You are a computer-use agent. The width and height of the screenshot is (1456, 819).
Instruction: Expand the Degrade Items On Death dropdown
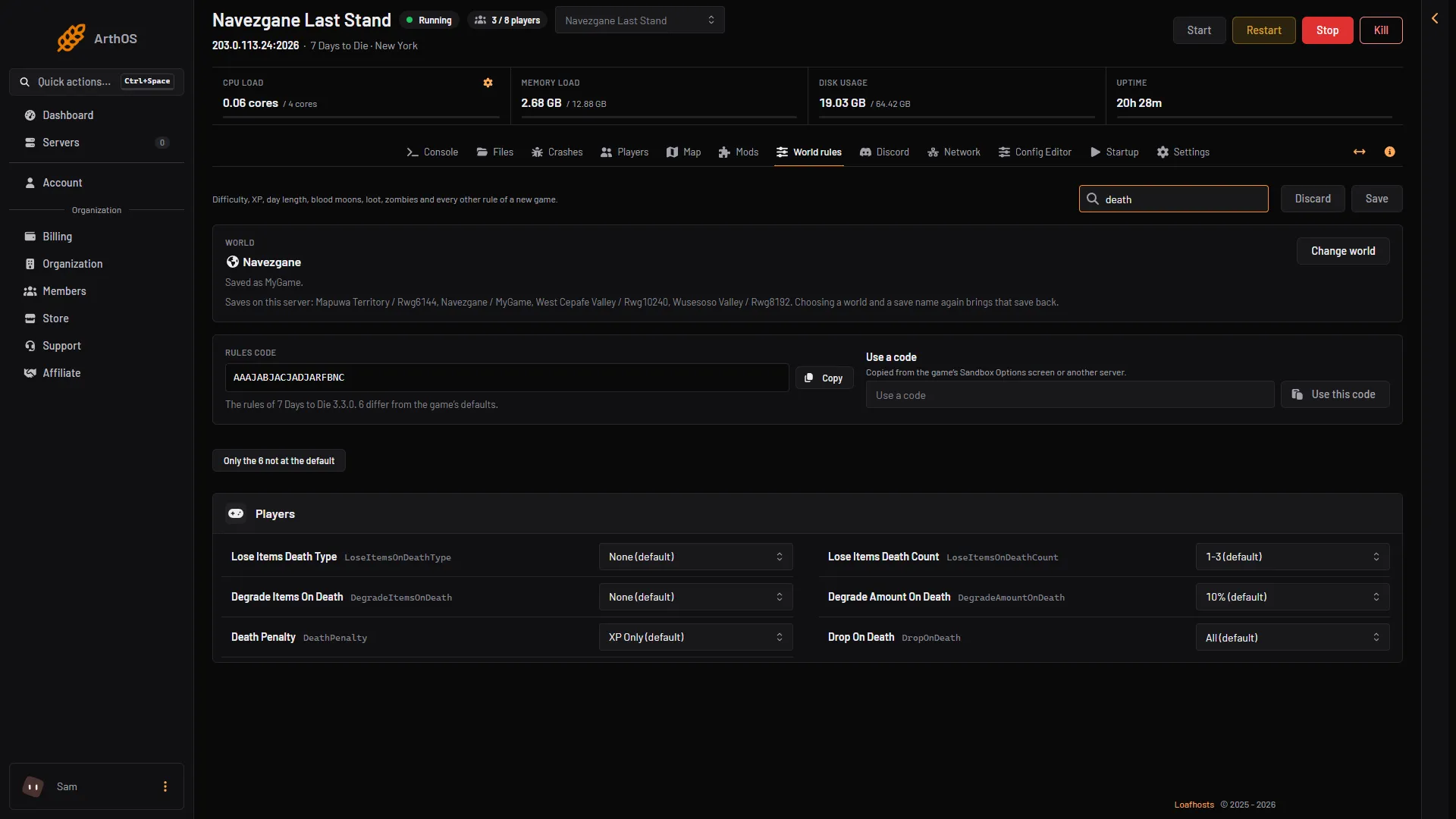coord(695,597)
